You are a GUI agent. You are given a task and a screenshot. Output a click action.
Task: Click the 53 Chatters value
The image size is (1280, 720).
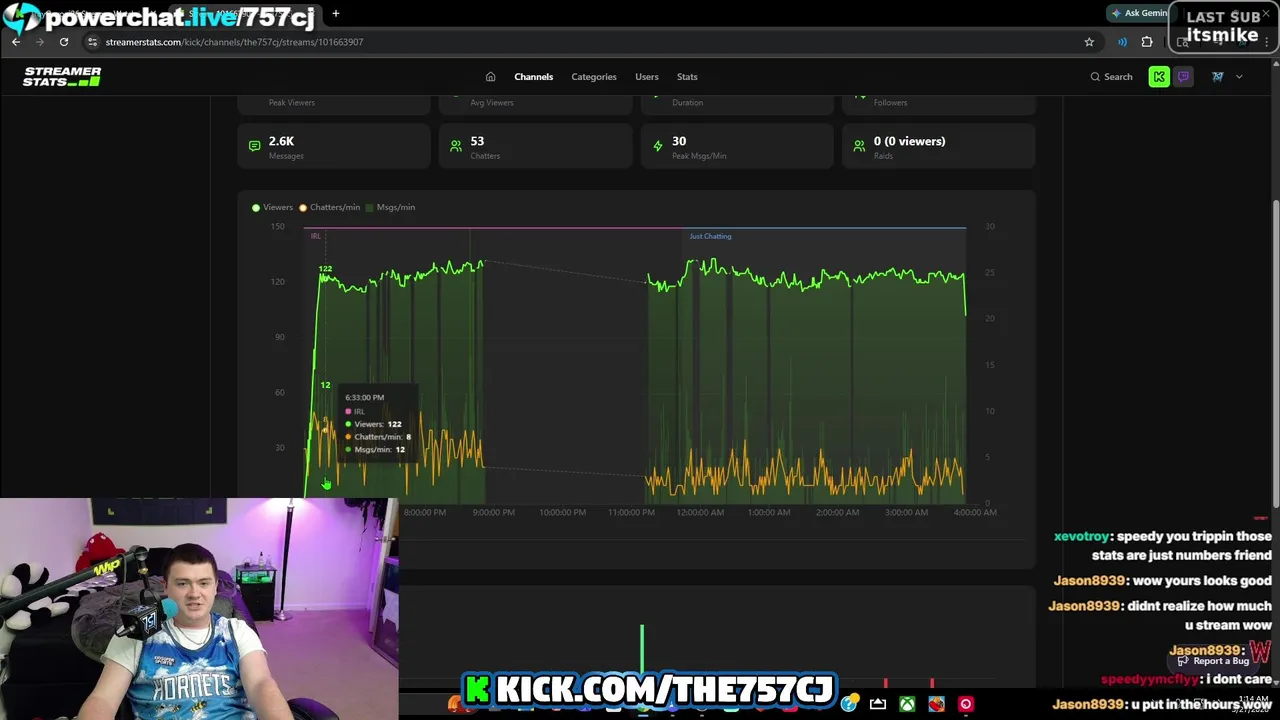(477, 141)
